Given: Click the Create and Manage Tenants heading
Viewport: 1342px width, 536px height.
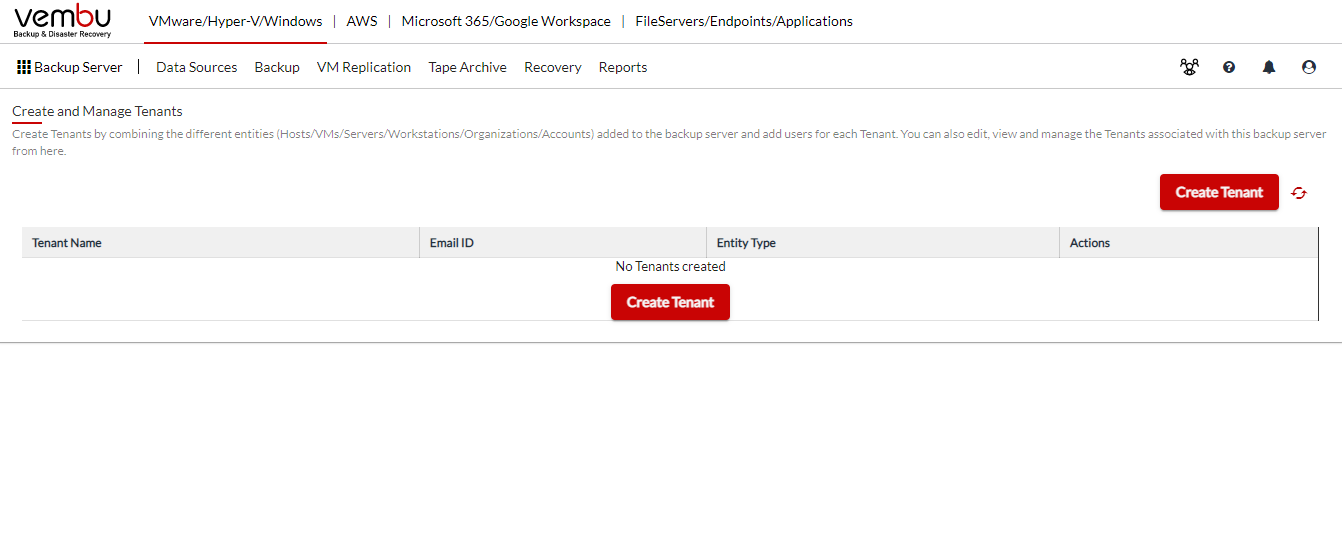Looking at the screenshot, I should click(x=97, y=111).
